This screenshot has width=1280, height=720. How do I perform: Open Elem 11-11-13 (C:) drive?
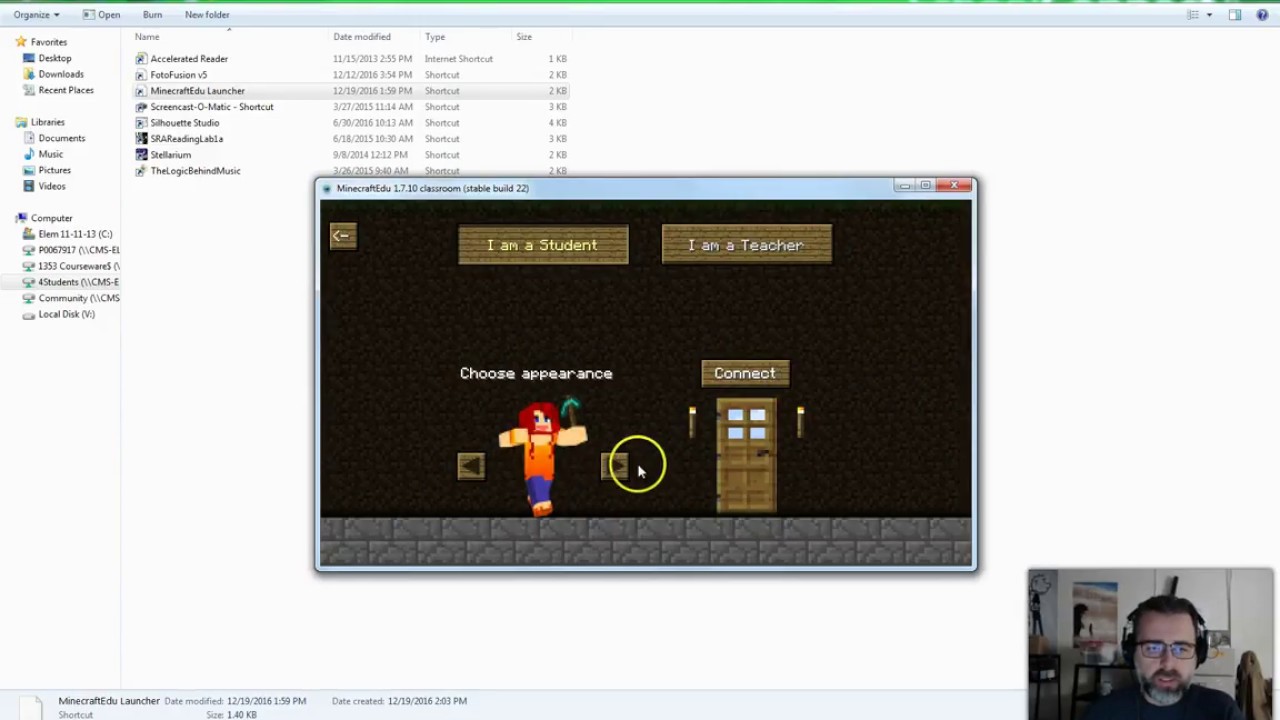click(75, 234)
